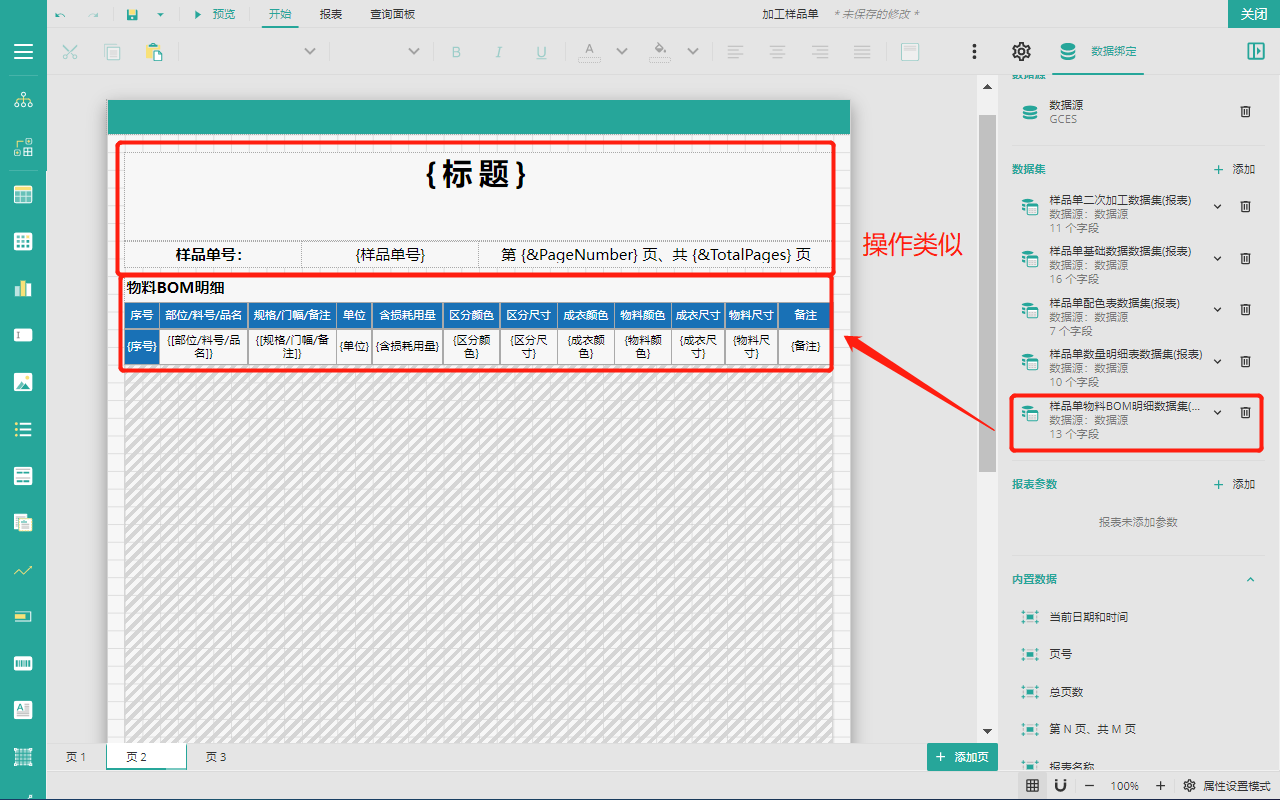Image resolution: width=1280 pixels, height=800 pixels.
Task: Click the paste clipboard icon
Action: point(154,52)
